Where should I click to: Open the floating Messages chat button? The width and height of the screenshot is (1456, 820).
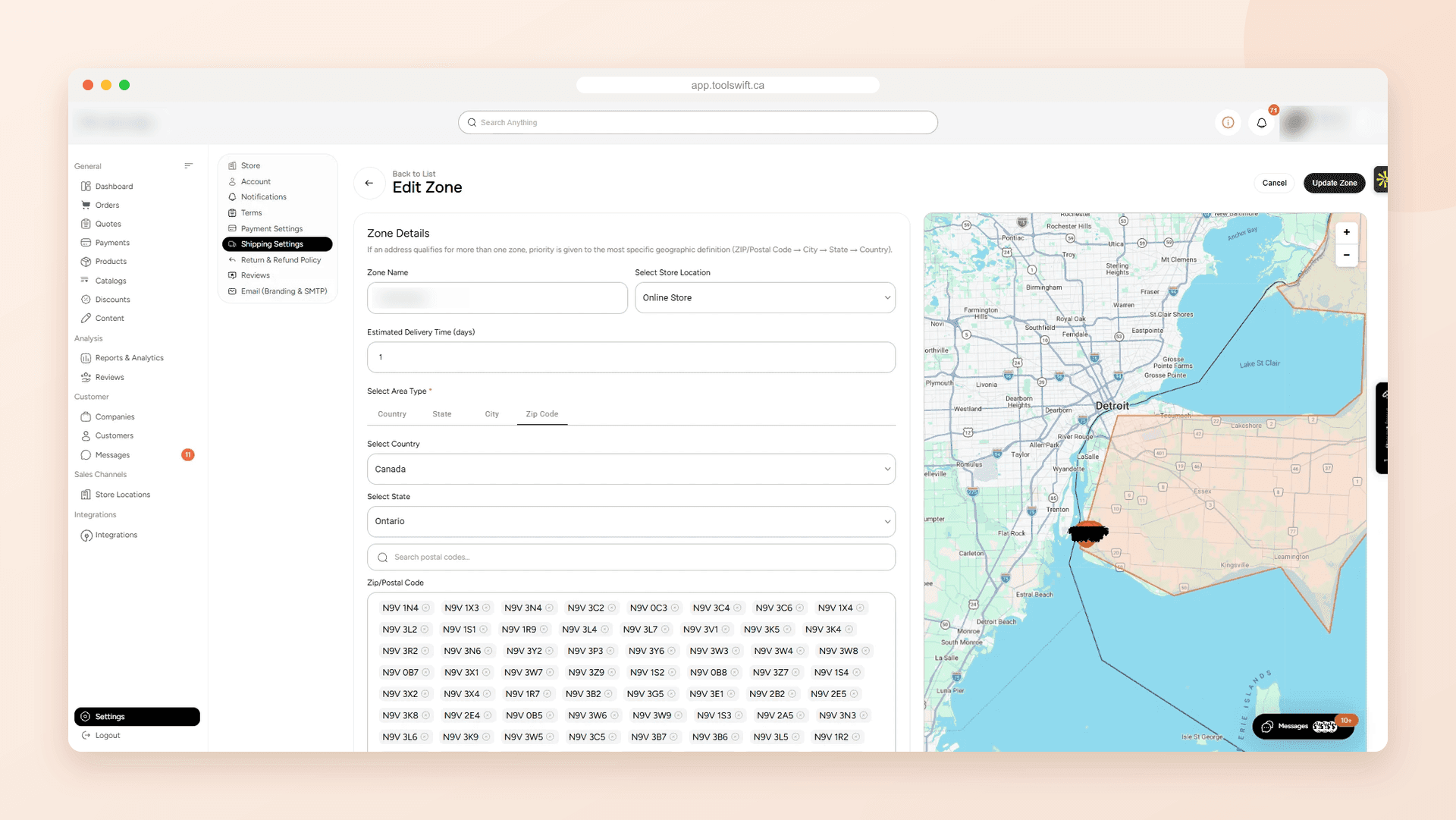click(1302, 727)
